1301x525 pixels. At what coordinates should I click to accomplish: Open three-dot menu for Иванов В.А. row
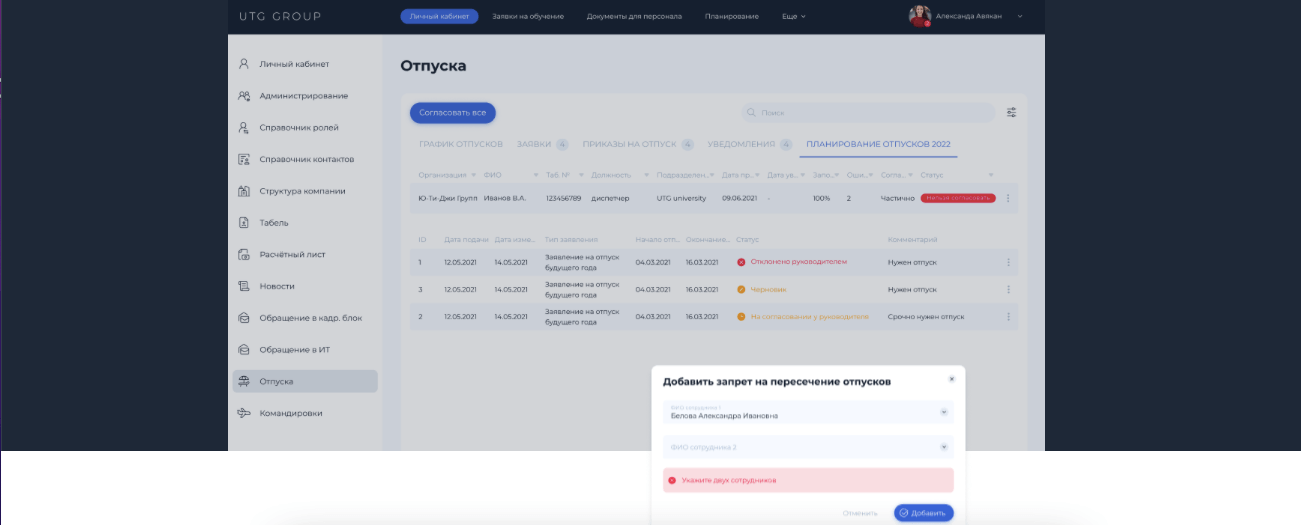coord(1007,198)
